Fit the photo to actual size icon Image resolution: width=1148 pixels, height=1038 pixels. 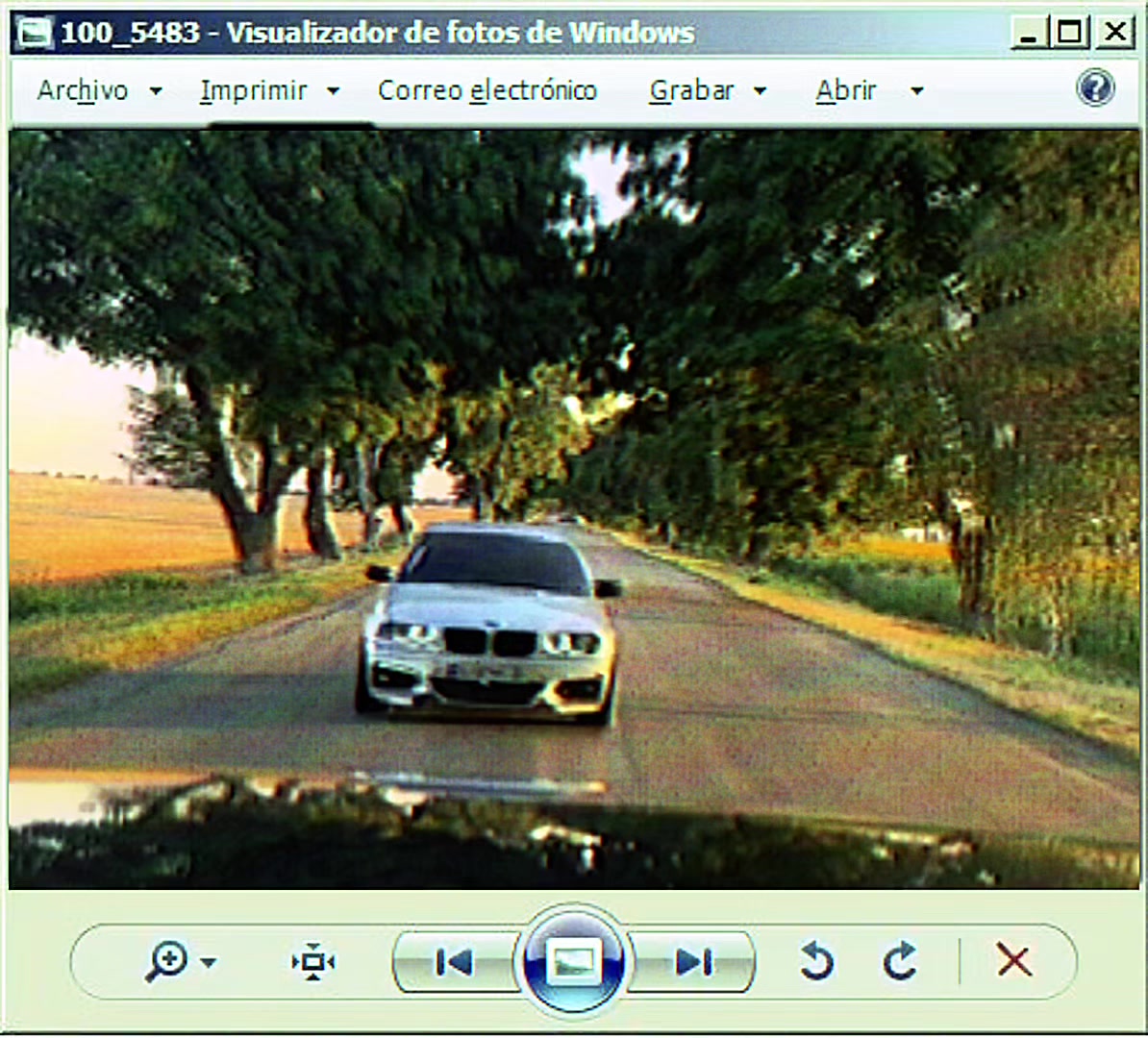(x=313, y=962)
